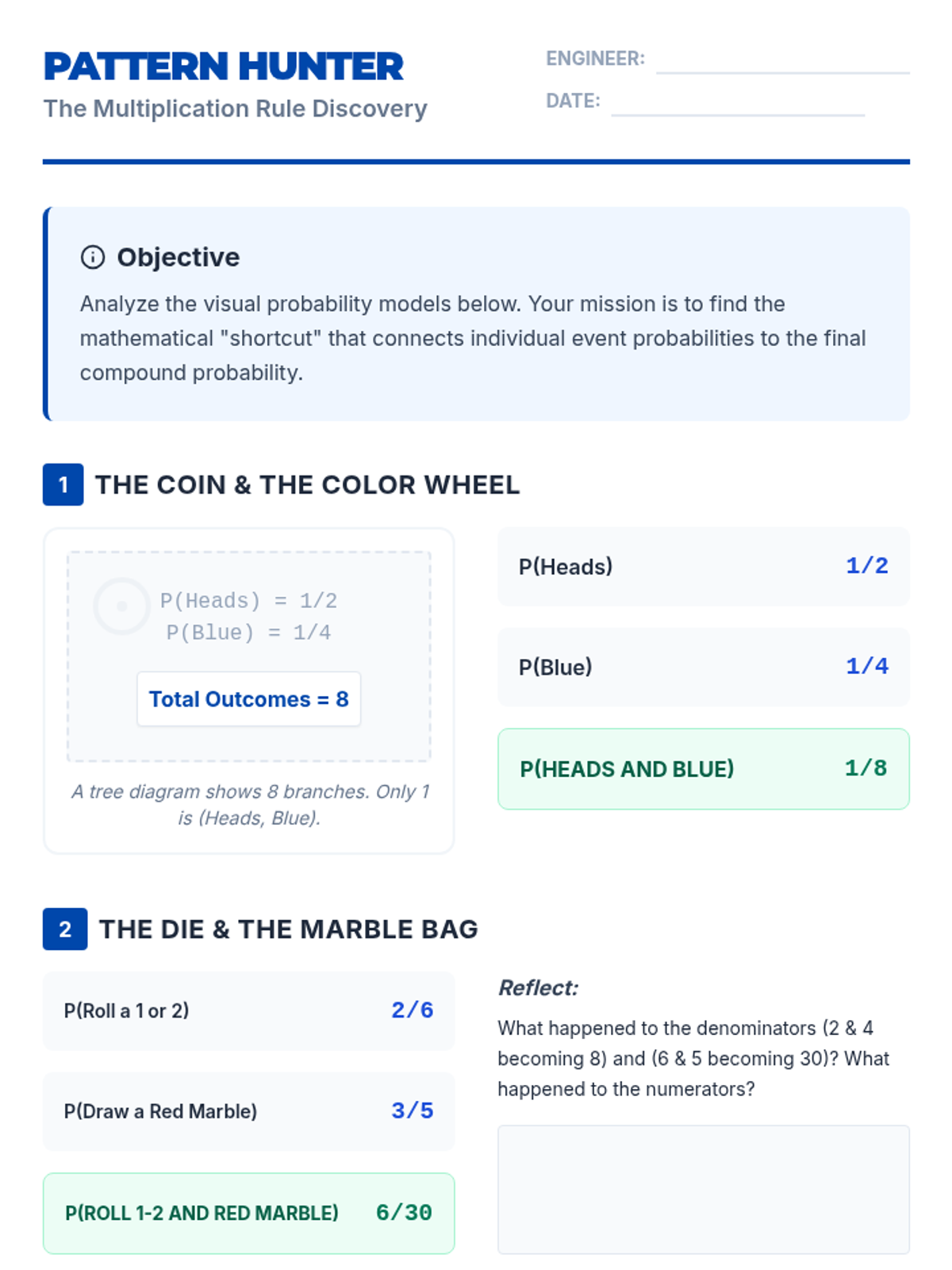Click the faded coin circle graphic
The height and width of the screenshot is (1270, 952).
[121, 606]
